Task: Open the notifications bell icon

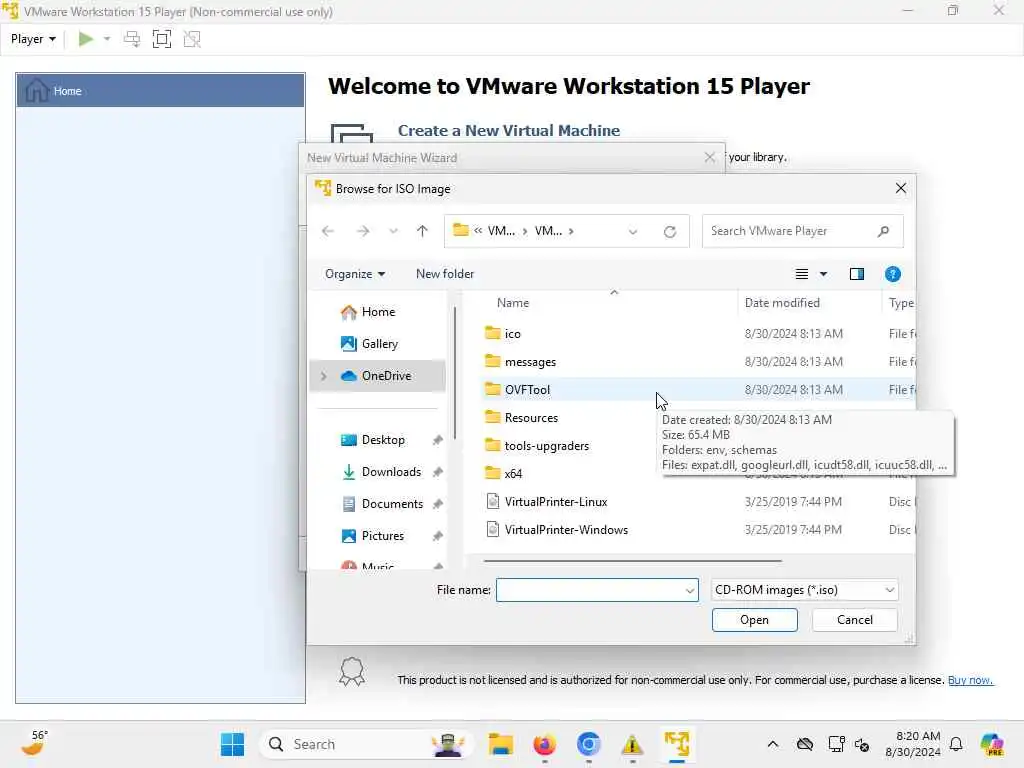Action: [x=956, y=744]
